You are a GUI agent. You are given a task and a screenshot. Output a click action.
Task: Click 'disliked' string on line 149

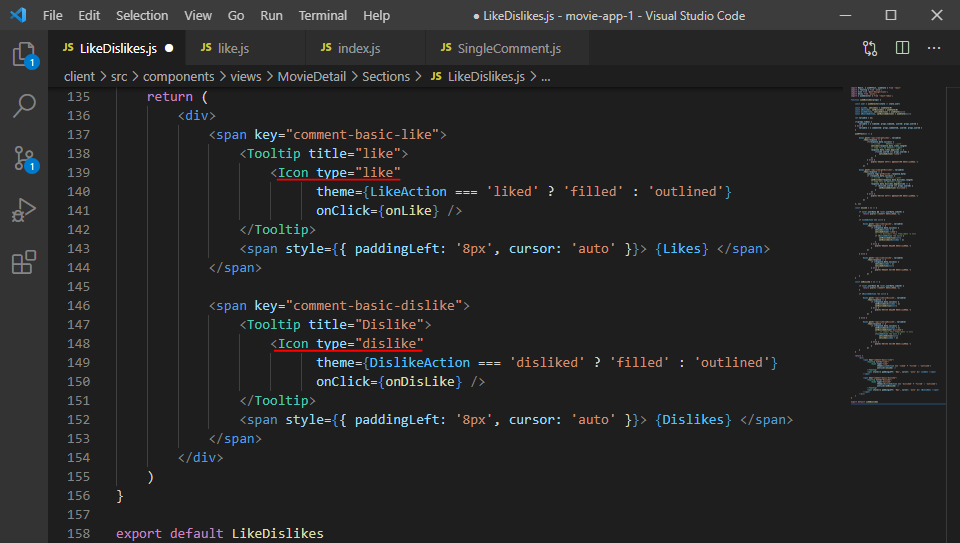click(547, 362)
